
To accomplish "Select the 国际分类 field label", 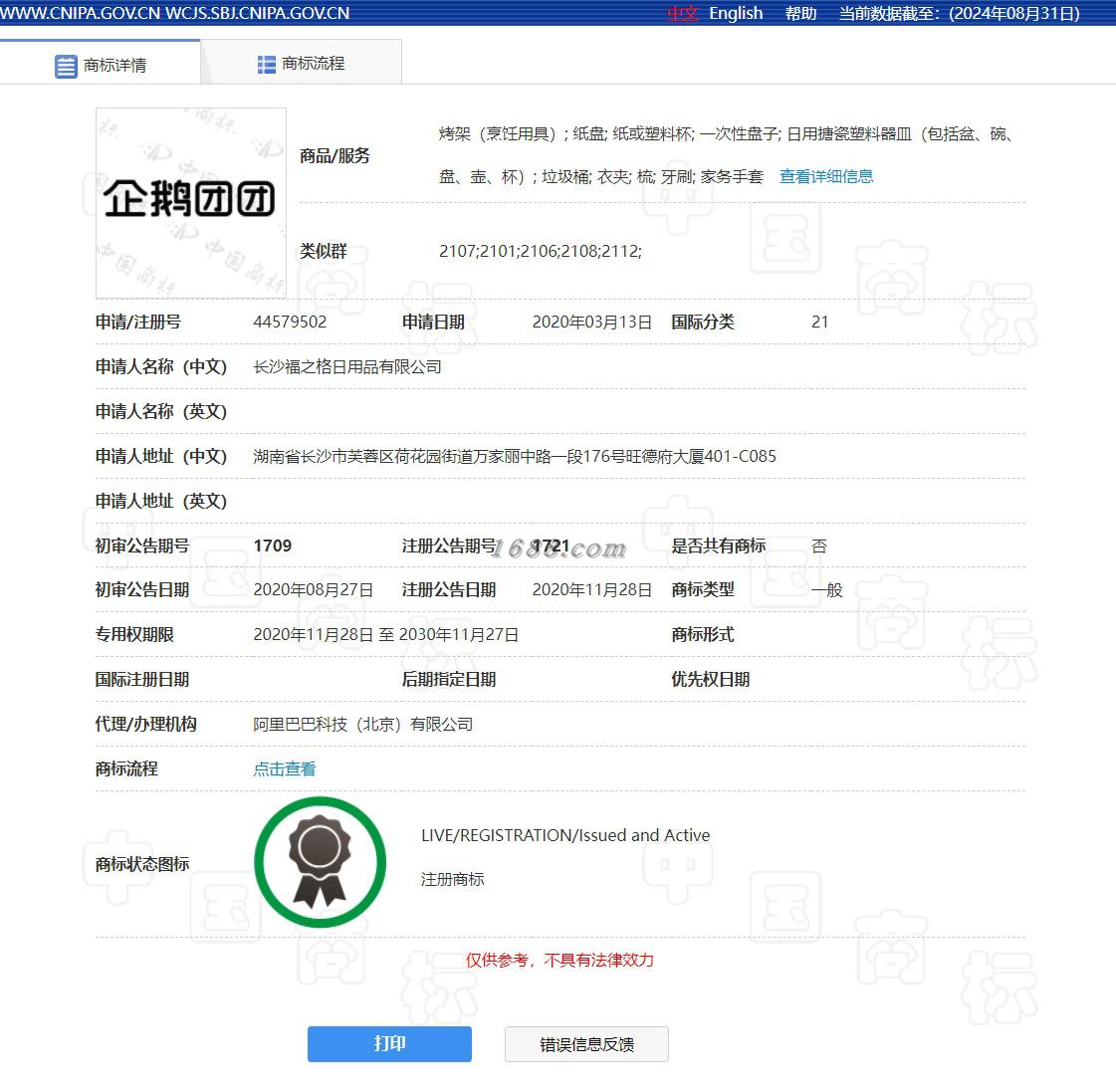I will [703, 322].
